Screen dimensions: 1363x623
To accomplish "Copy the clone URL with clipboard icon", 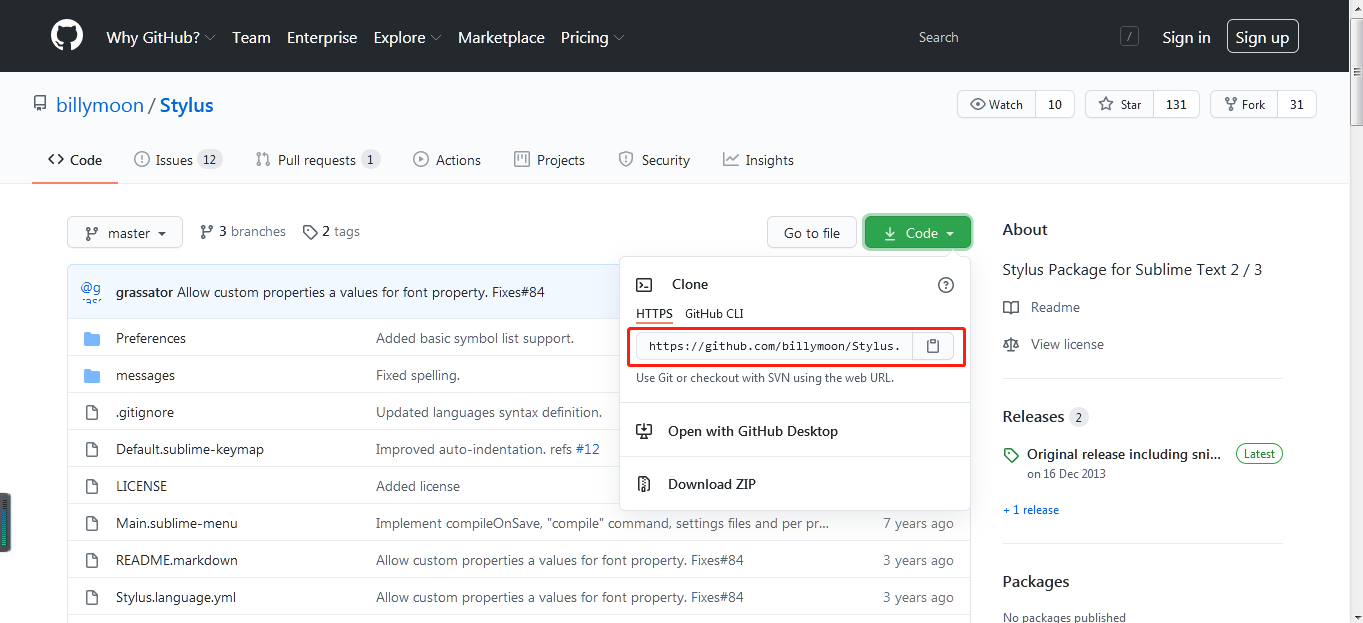I will (x=932, y=346).
